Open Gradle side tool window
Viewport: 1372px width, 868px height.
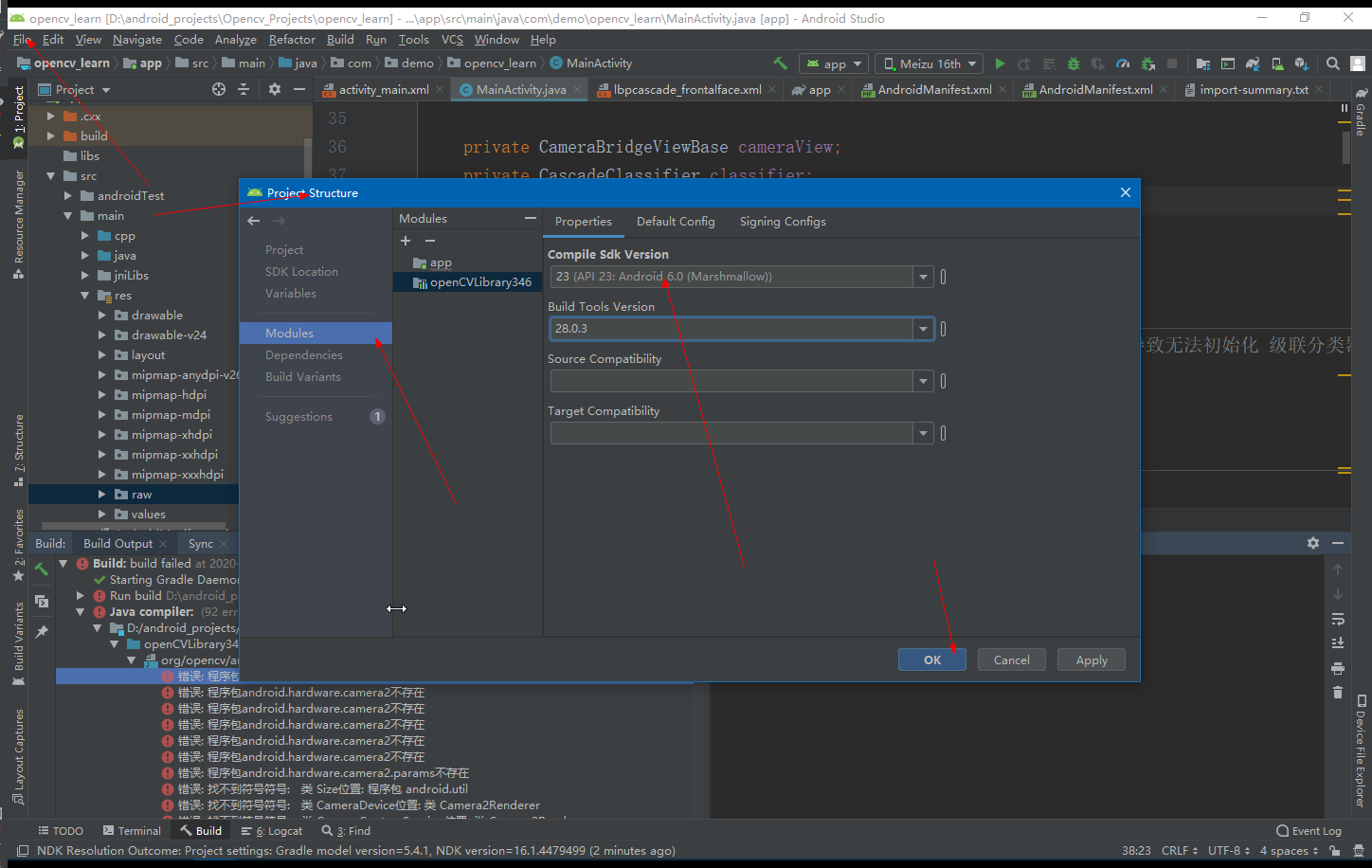click(1362, 113)
